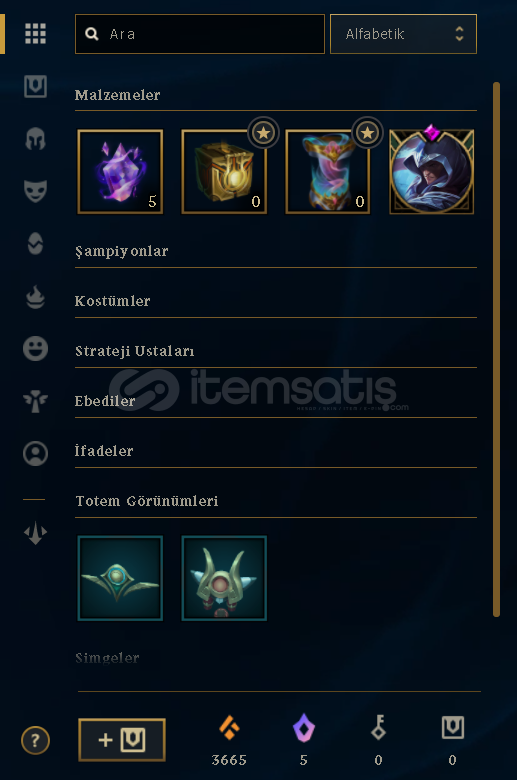Open the emotes smiley face filter

tap(35, 348)
